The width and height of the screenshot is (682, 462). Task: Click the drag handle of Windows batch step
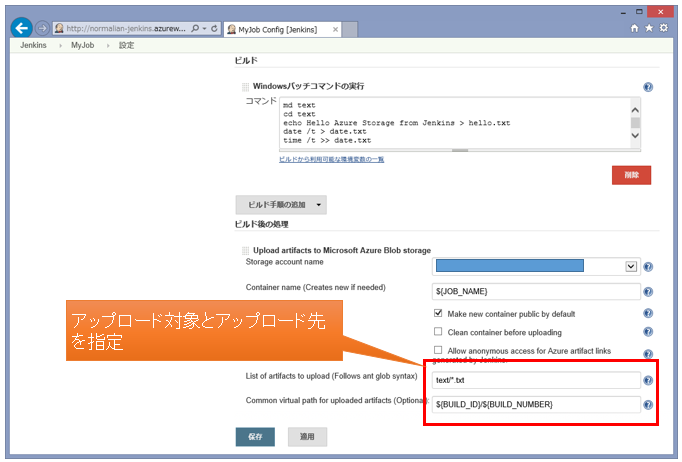coord(245,87)
